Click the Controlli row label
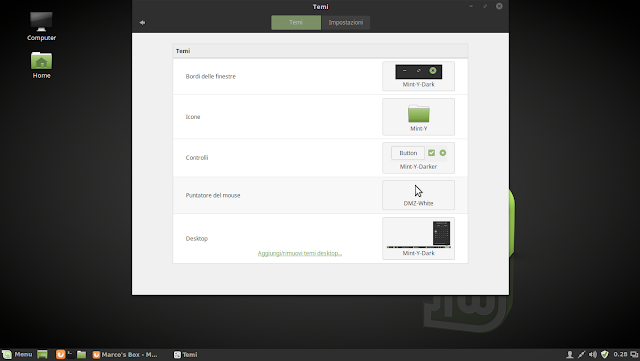Viewport: 640px width, 361px height. [x=197, y=158]
